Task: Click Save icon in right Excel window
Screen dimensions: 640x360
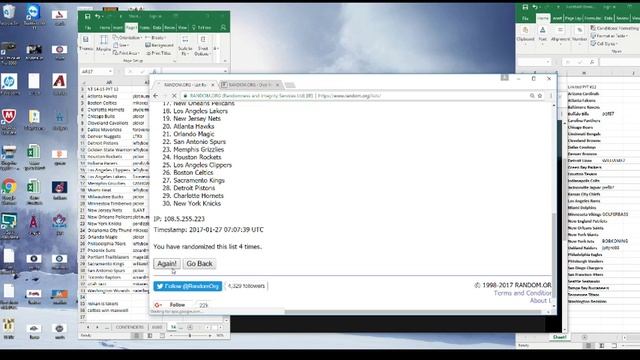Action: 525,7
